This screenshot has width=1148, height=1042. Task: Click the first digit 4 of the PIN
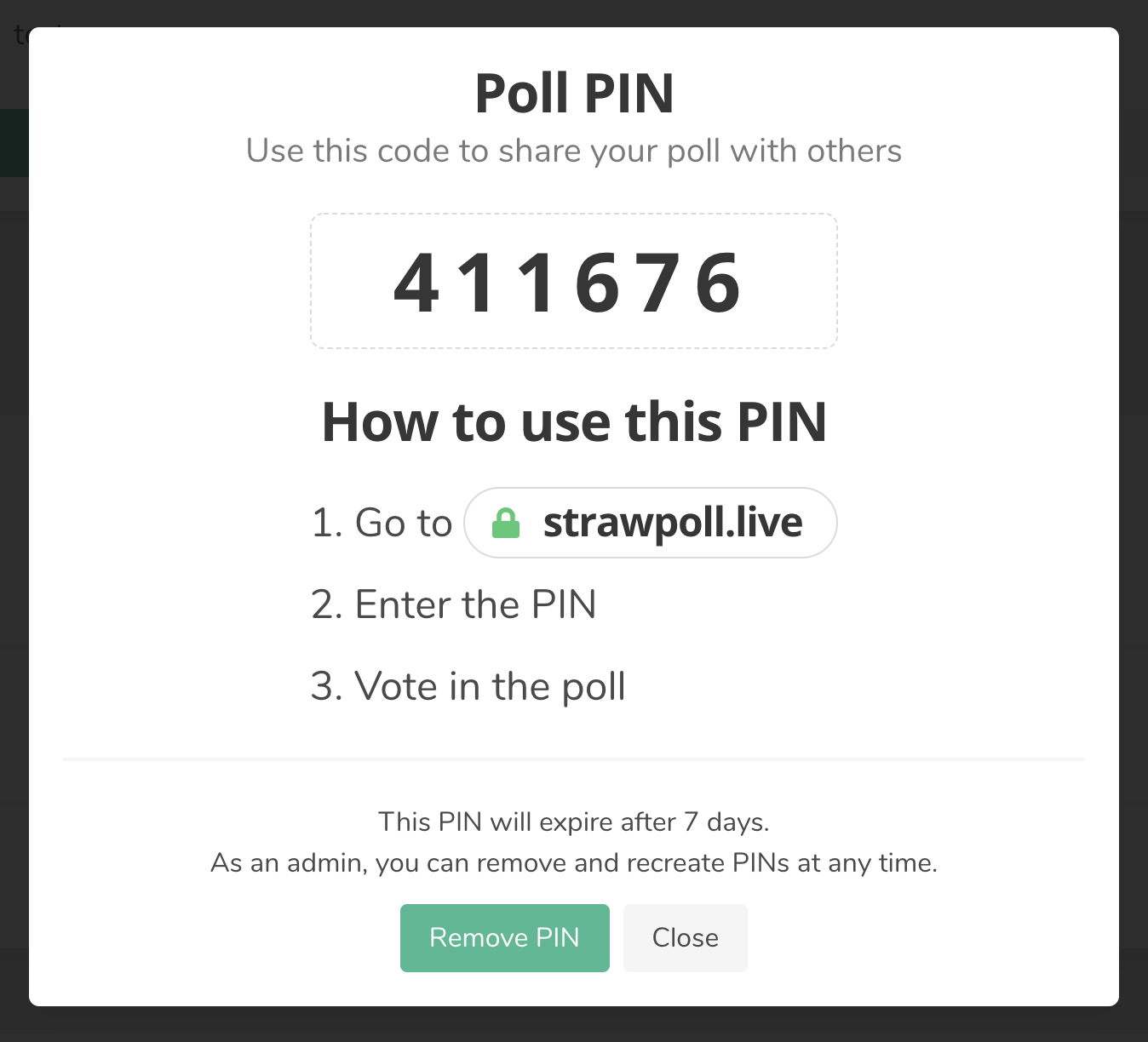tap(416, 283)
